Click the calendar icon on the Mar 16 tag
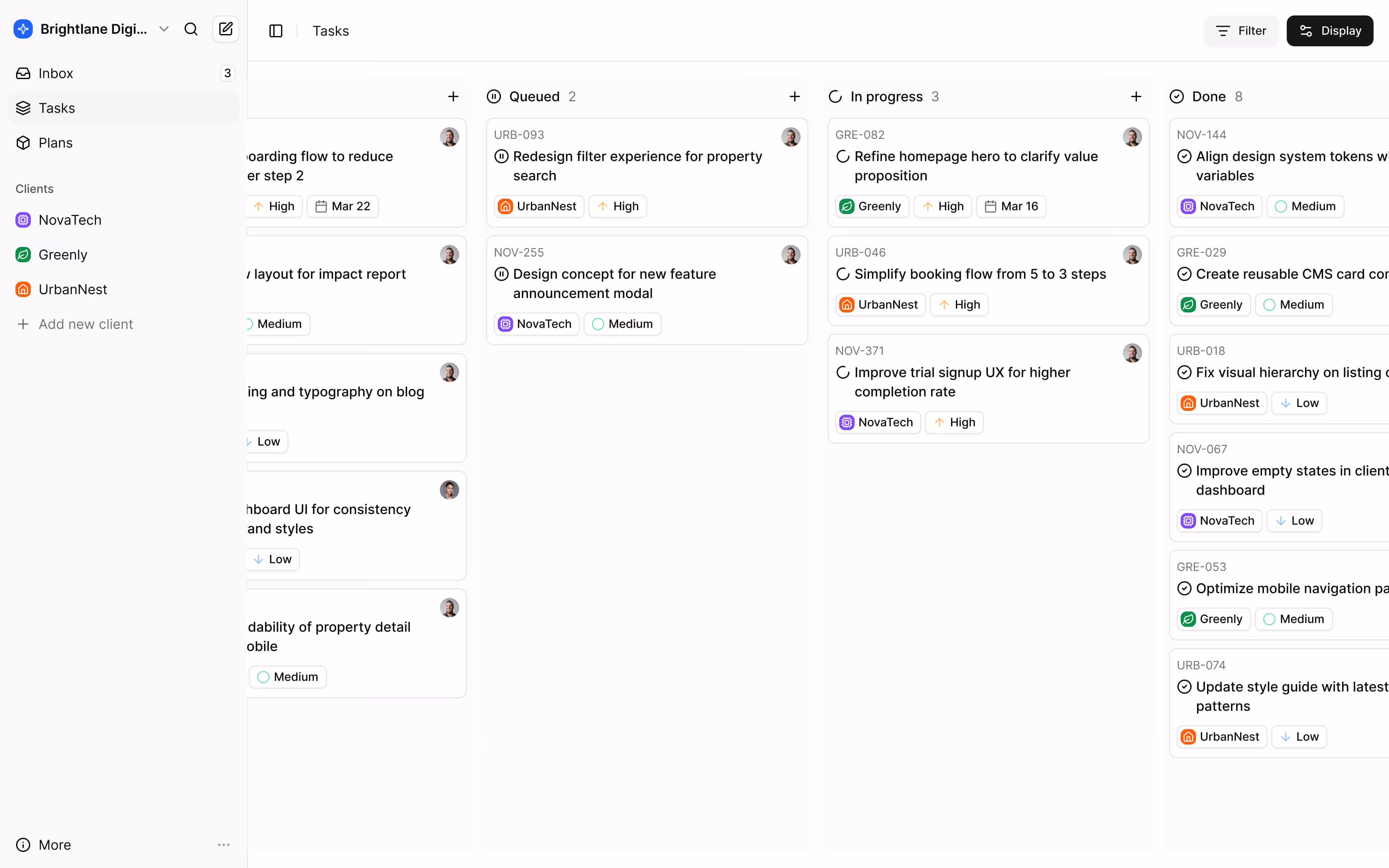 pyautogui.click(x=990, y=205)
